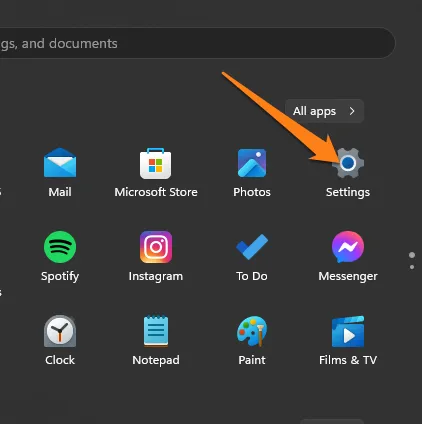The image size is (422, 424).
Task: Expand the All apps chevron arrow
Action: pos(352,111)
